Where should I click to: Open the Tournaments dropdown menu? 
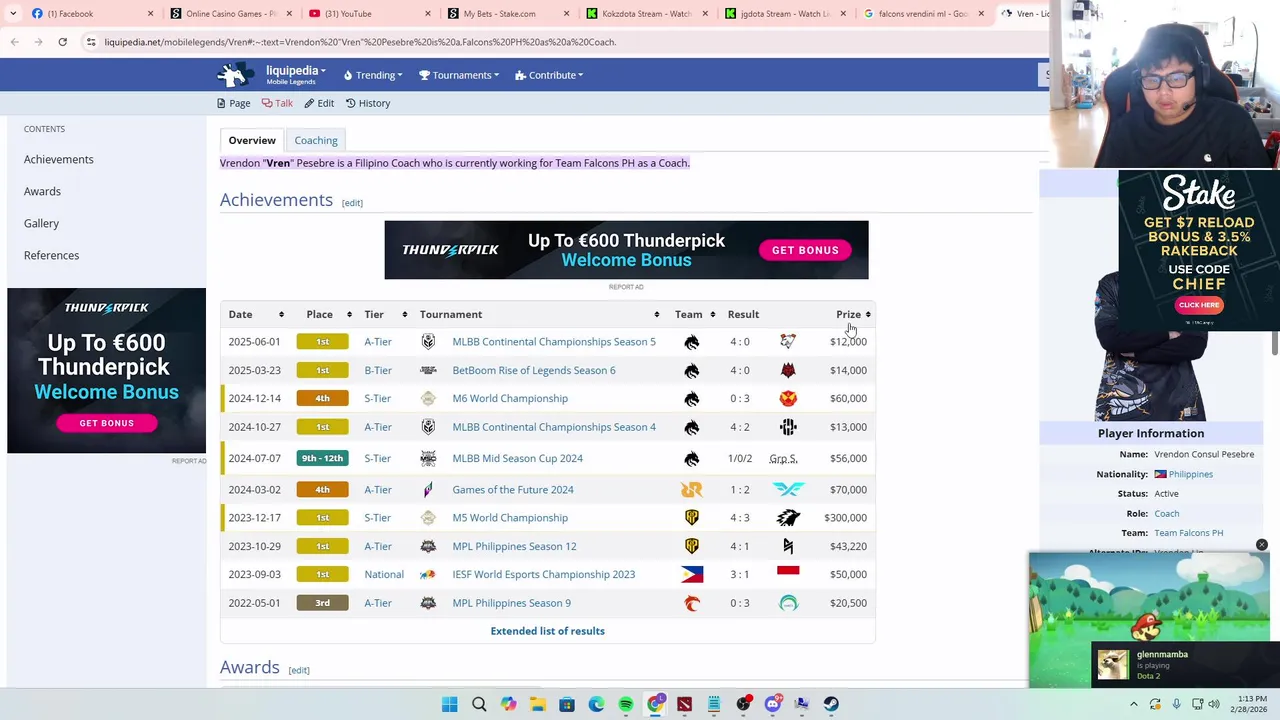459,75
